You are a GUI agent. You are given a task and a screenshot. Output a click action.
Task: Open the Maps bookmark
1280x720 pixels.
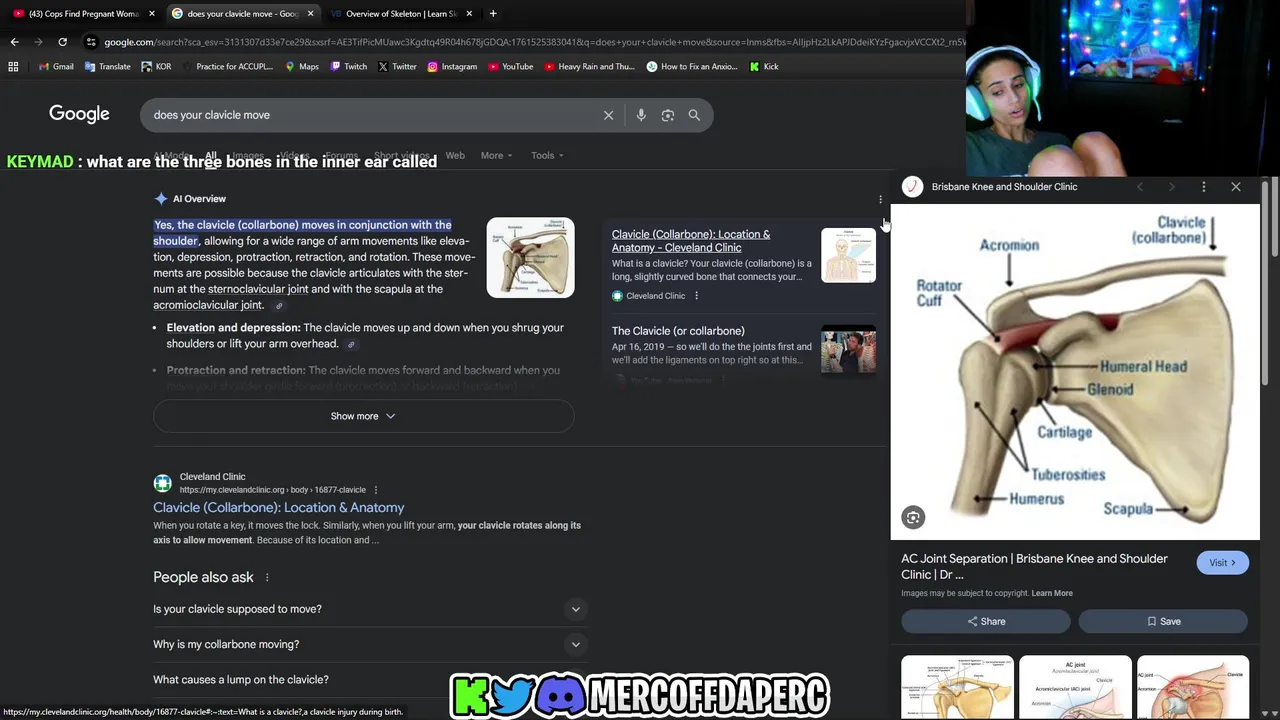tap(302, 67)
